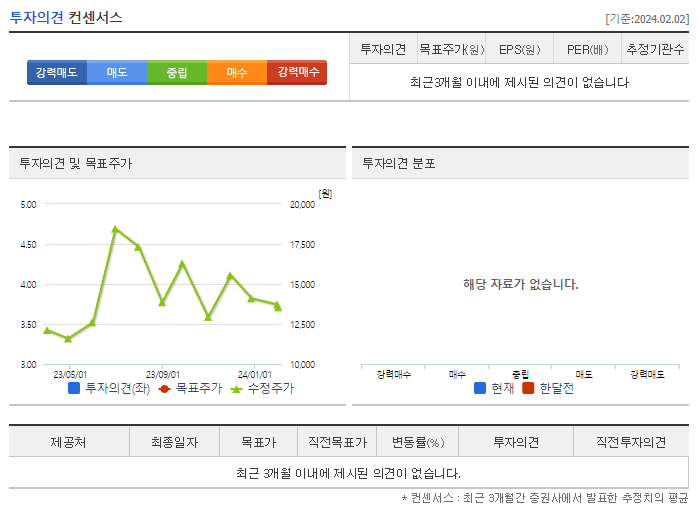Click the 현재 legend blue square
The width and height of the screenshot is (698, 516).
tap(480, 388)
